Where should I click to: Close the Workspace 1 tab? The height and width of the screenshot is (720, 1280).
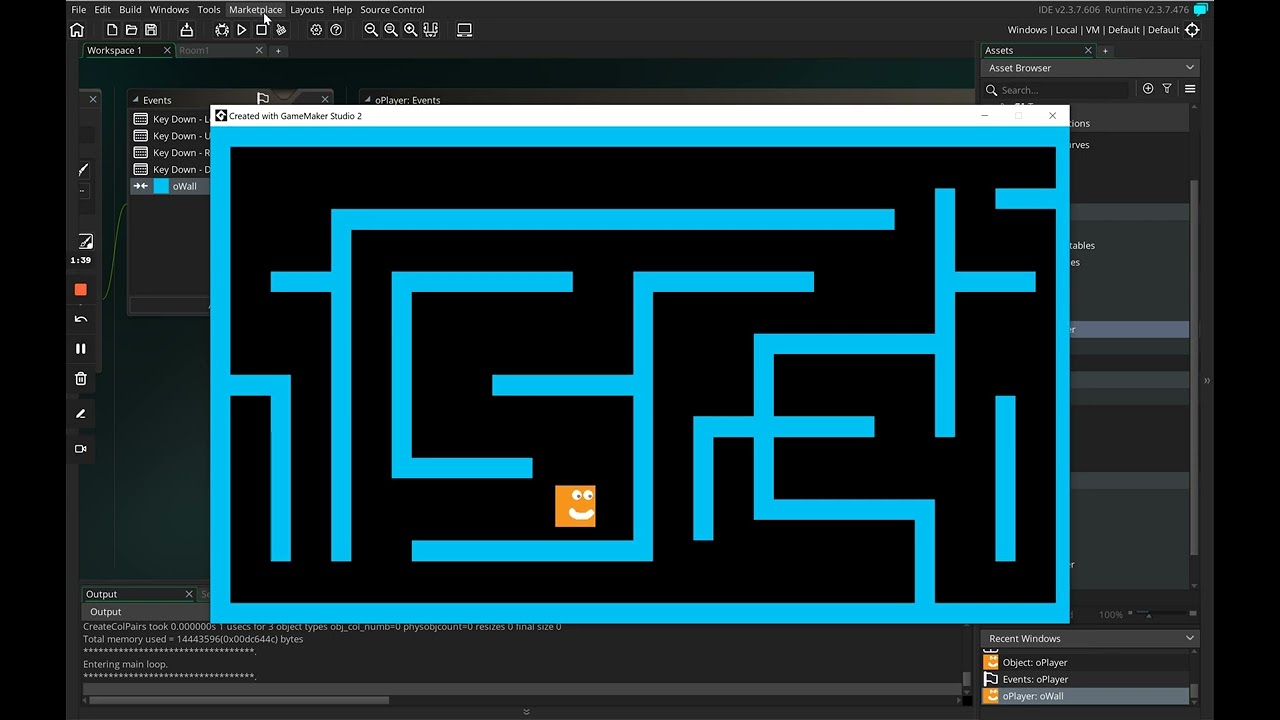[167, 50]
